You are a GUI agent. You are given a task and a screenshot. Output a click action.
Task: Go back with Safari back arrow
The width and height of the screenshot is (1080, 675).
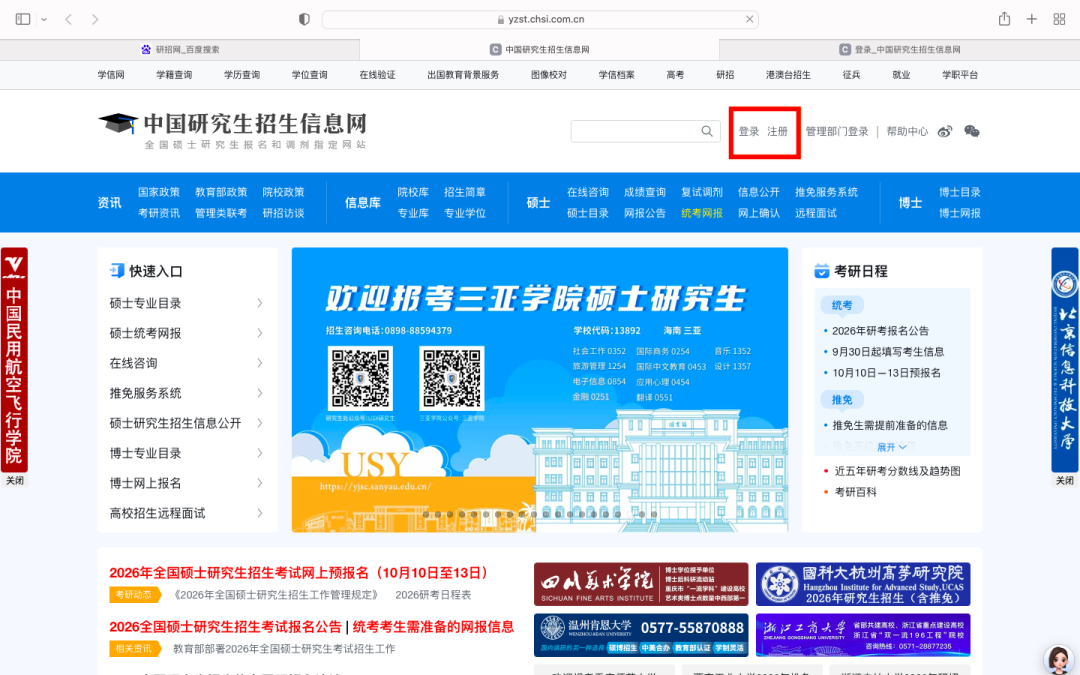pyautogui.click(x=69, y=19)
